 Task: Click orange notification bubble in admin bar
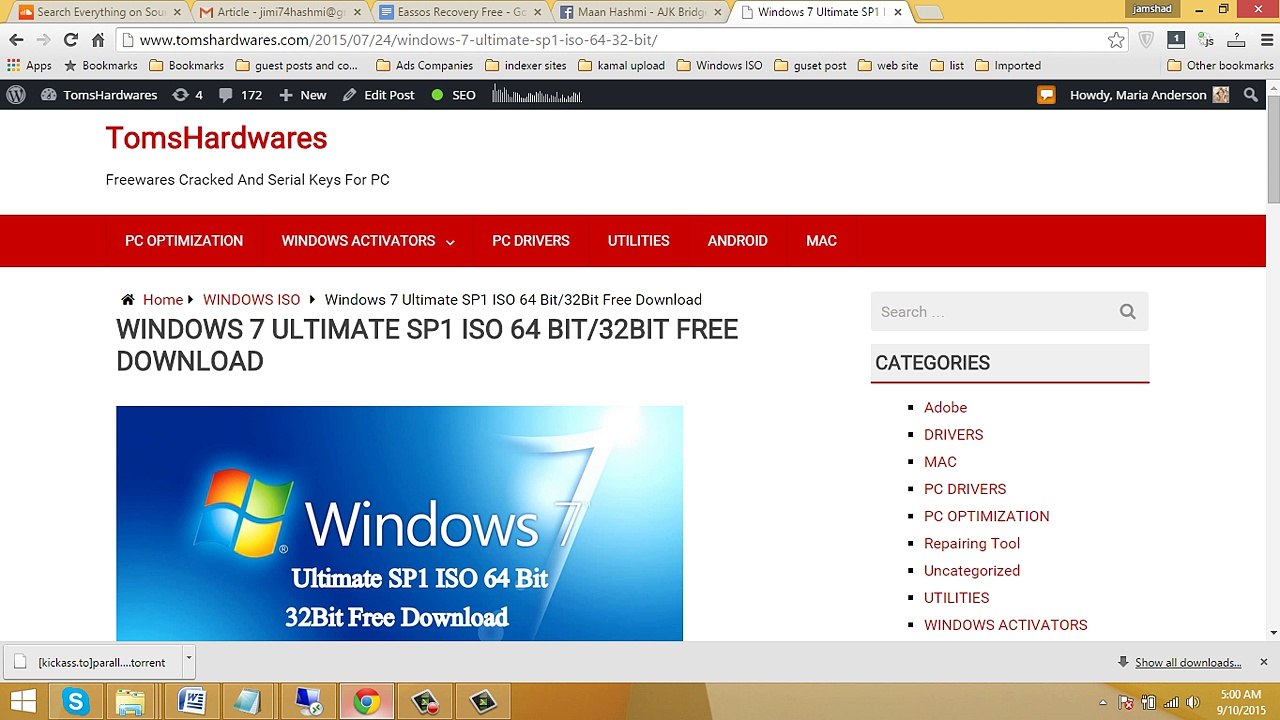(x=1046, y=95)
